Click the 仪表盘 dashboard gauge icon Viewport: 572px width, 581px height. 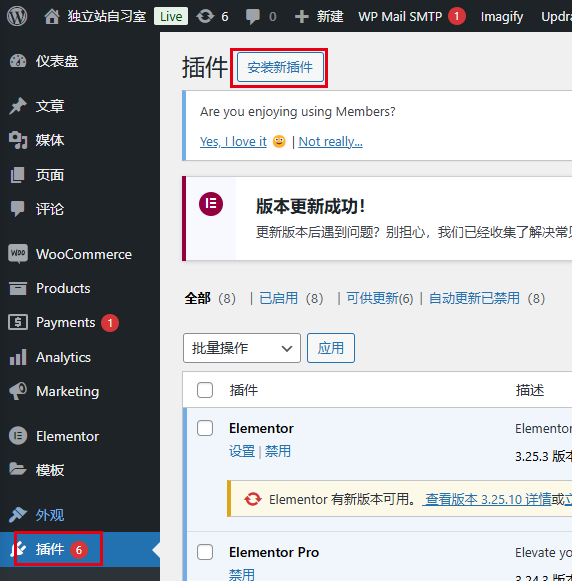pyautogui.click(x=18, y=61)
